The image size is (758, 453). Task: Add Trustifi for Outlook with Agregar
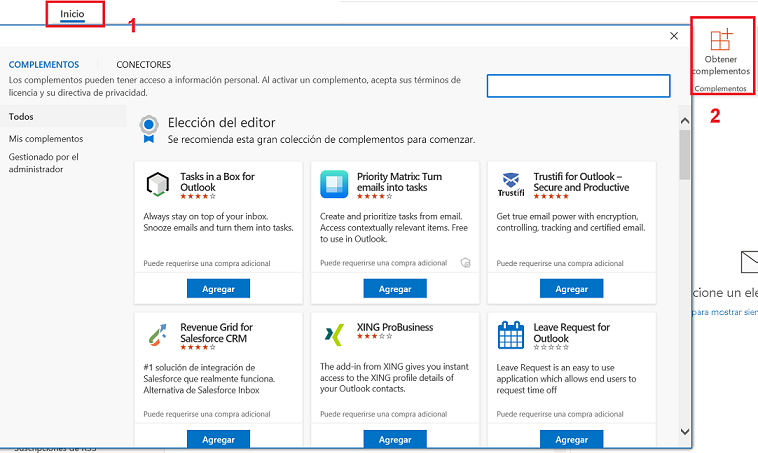click(x=571, y=289)
